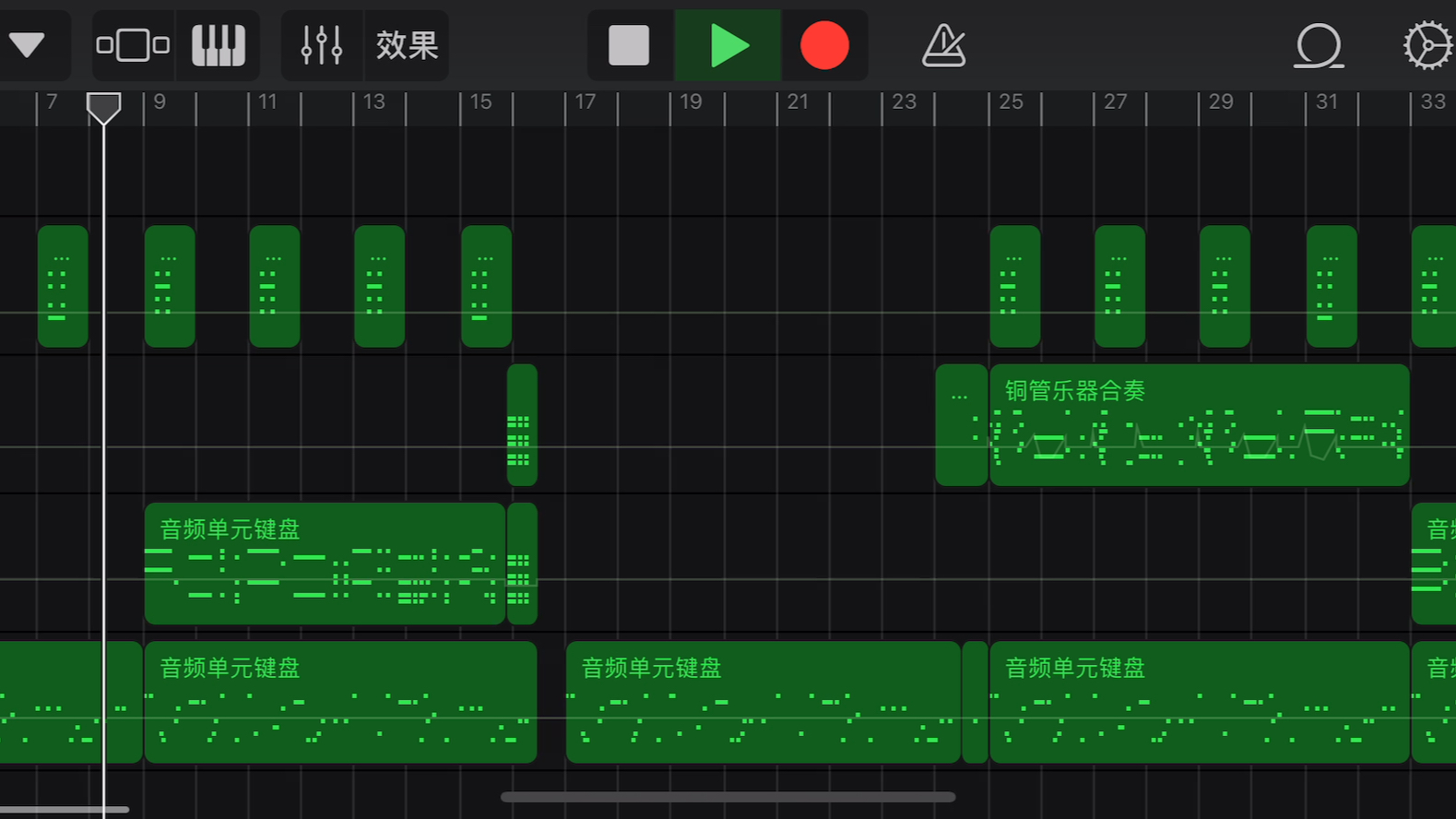Jump to bar 21 on the ruler

[x=798, y=101]
